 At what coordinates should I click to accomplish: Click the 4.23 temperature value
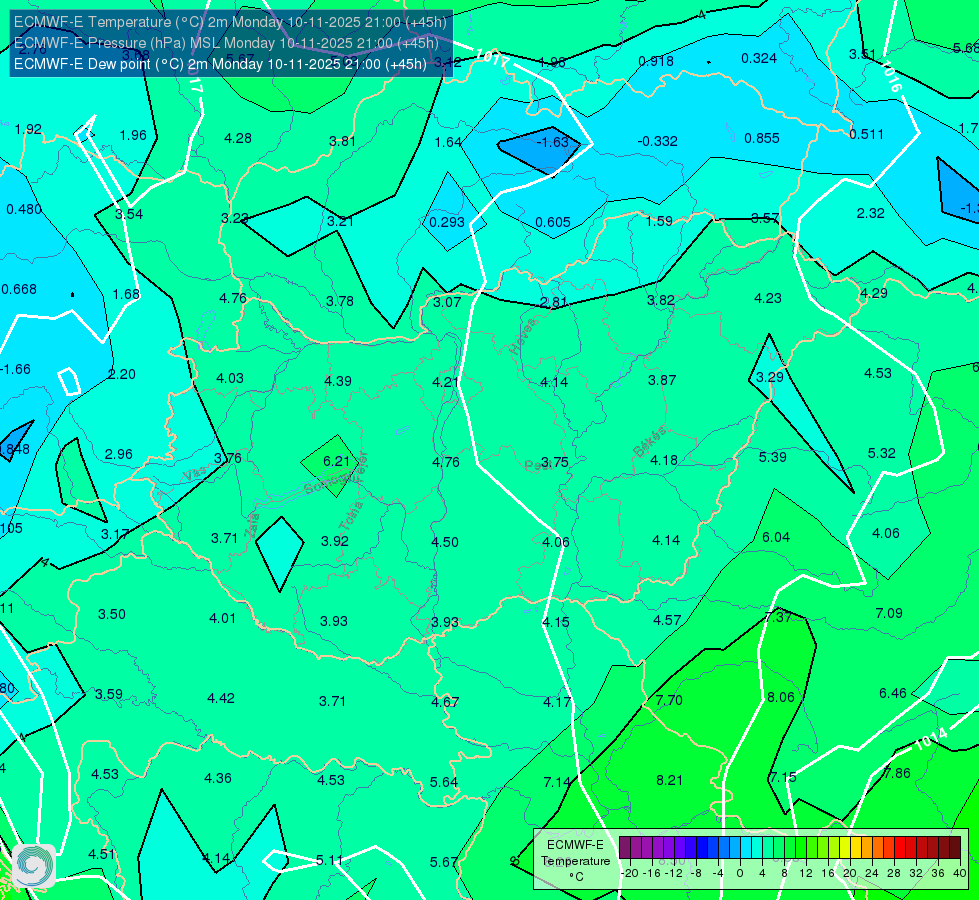coord(768,298)
